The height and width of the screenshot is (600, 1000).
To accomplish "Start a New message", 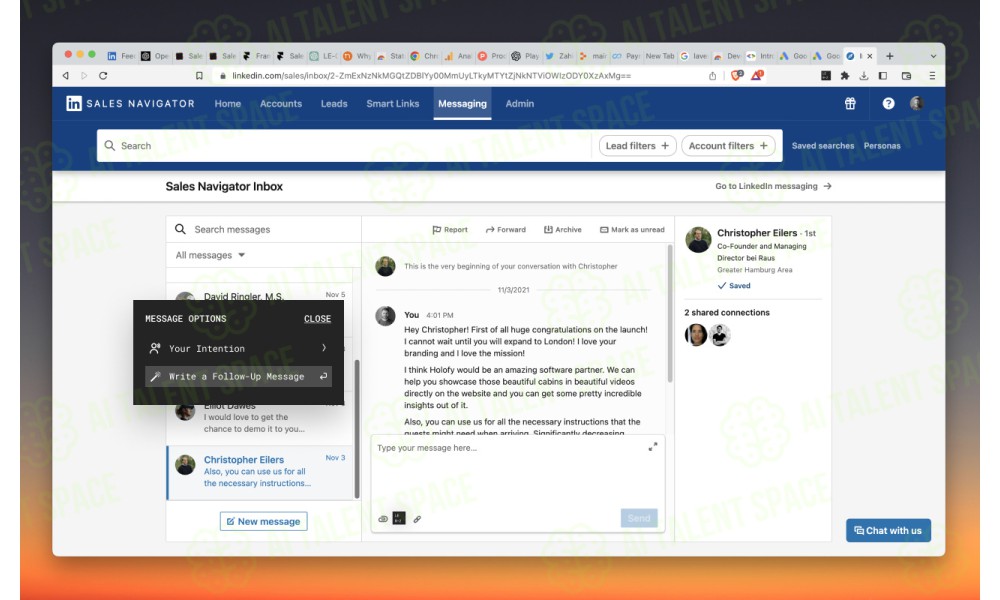I will pyautogui.click(x=263, y=521).
